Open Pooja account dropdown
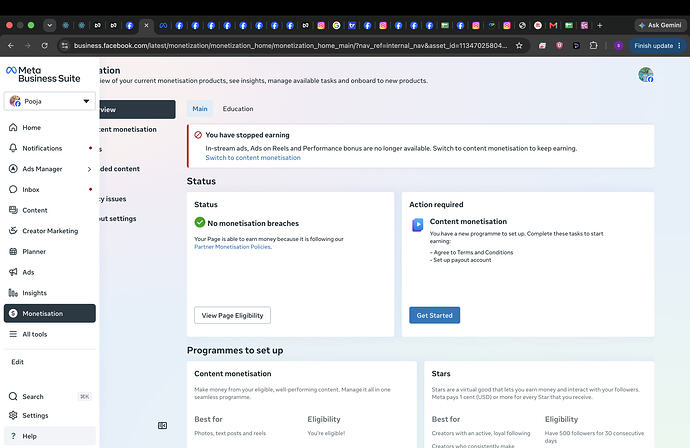The width and height of the screenshot is (690, 448). coord(50,101)
